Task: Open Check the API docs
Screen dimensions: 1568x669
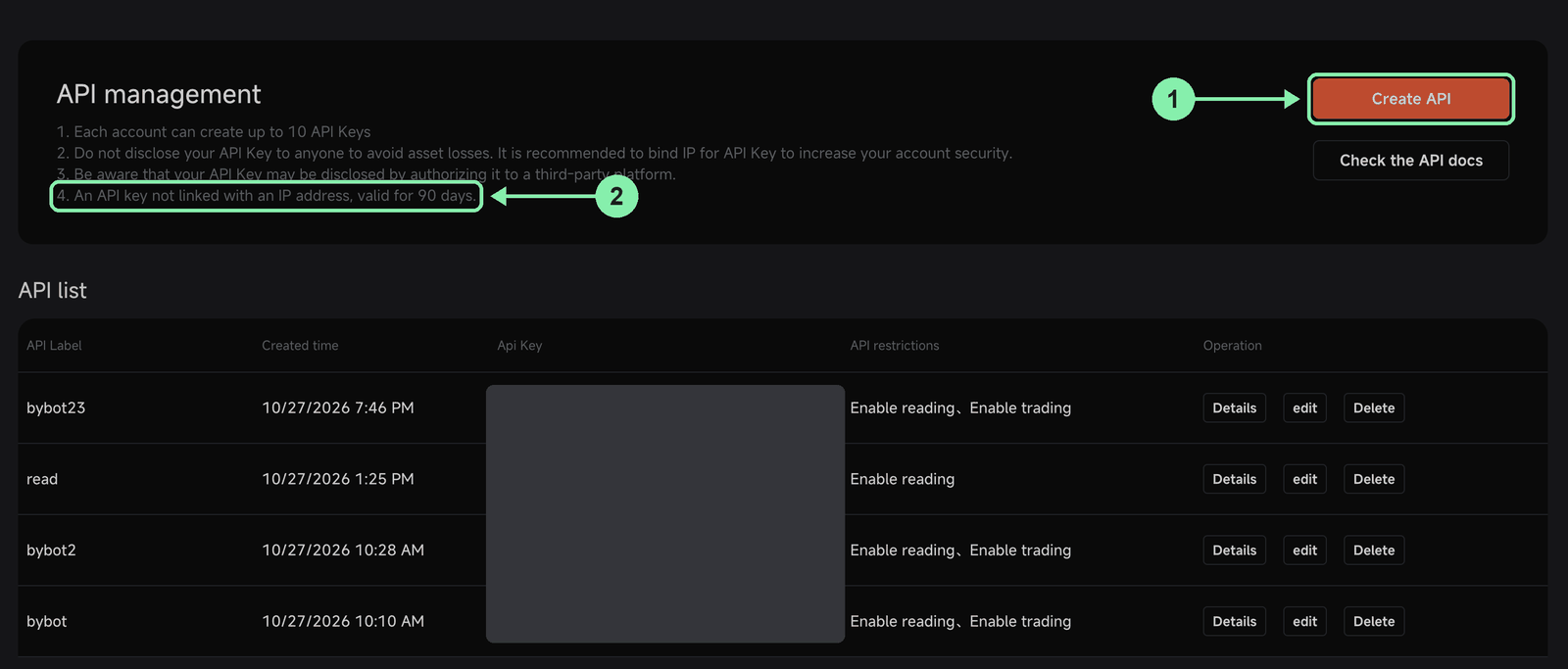Action: 1411,161
